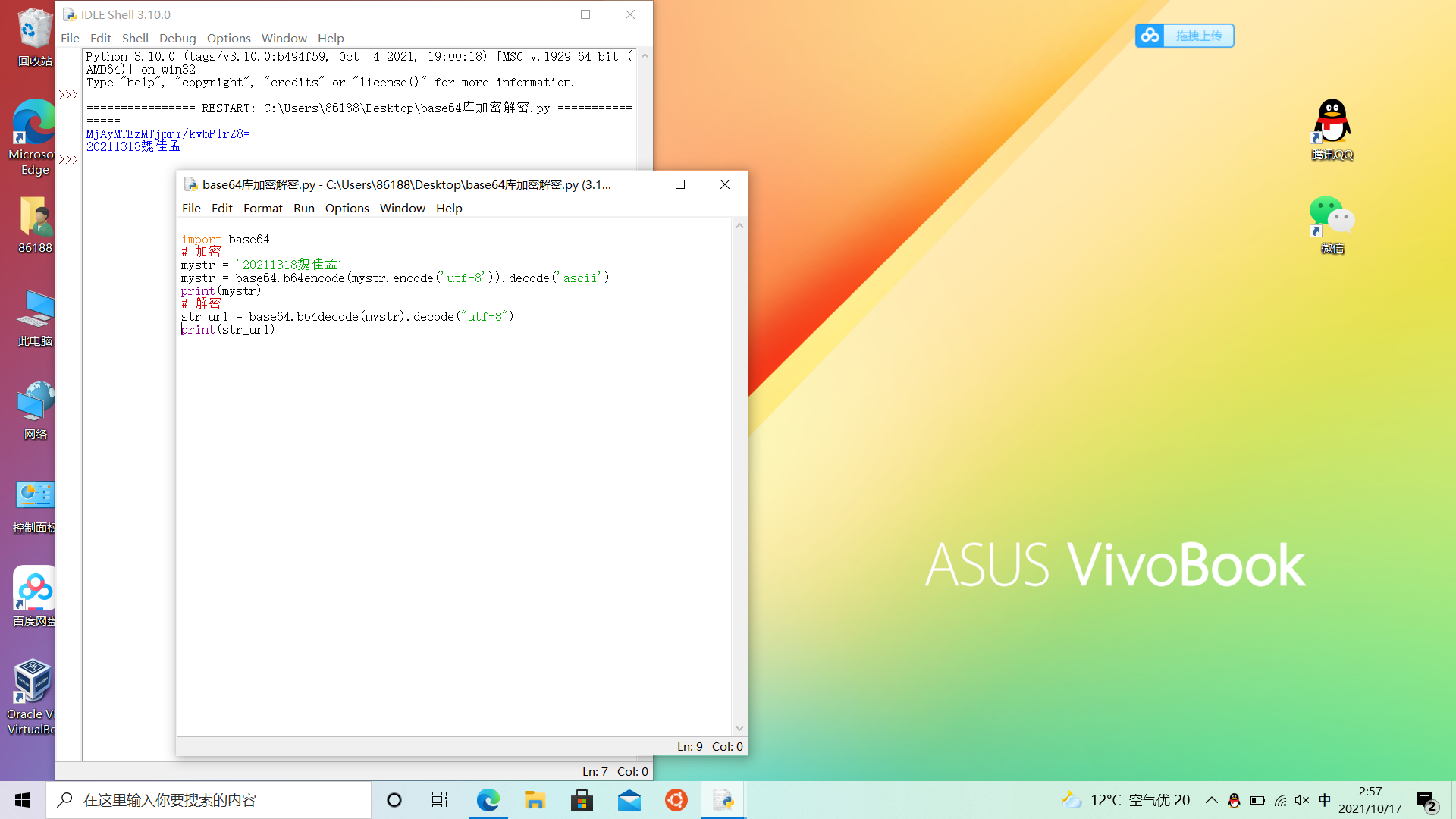
Task: Open Mail app from taskbar
Action: coord(629,800)
